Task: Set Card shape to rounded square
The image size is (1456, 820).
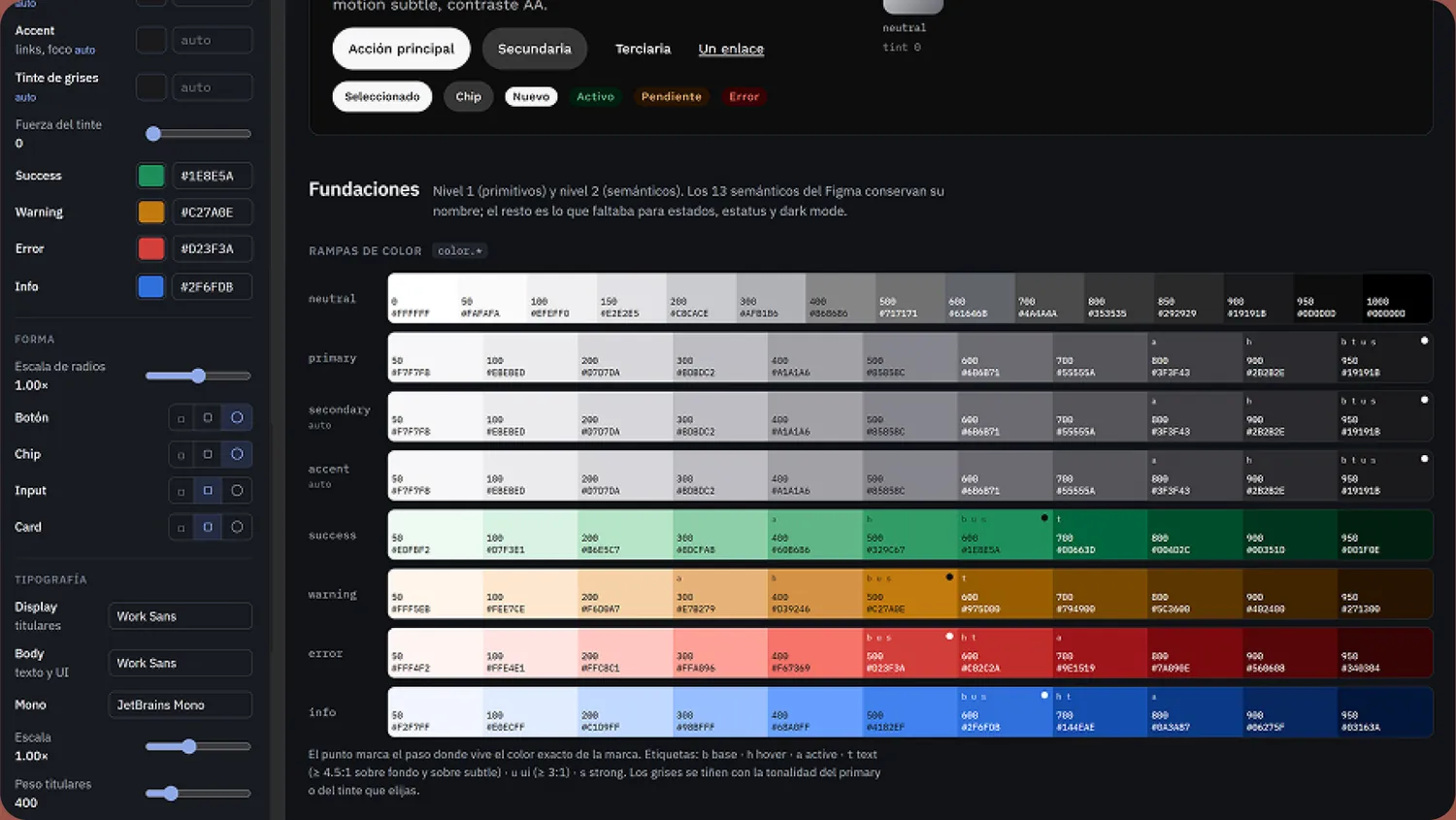Action: pyautogui.click(x=208, y=527)
